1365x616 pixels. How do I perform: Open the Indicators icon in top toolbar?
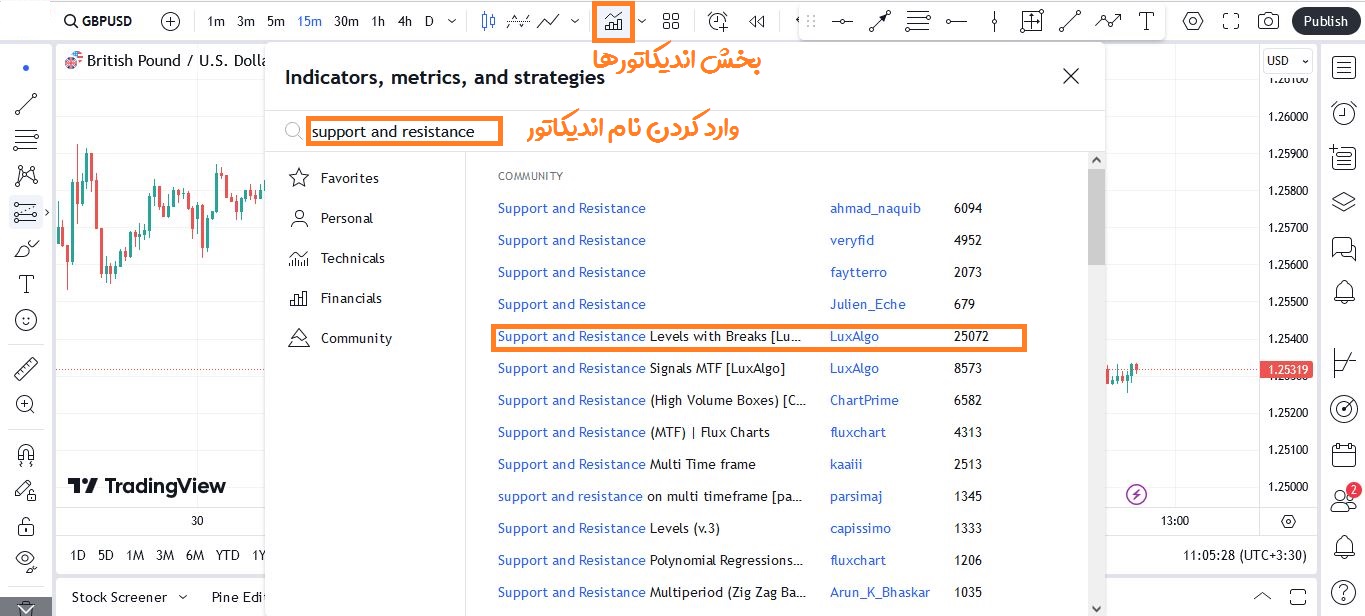point(613,21)
